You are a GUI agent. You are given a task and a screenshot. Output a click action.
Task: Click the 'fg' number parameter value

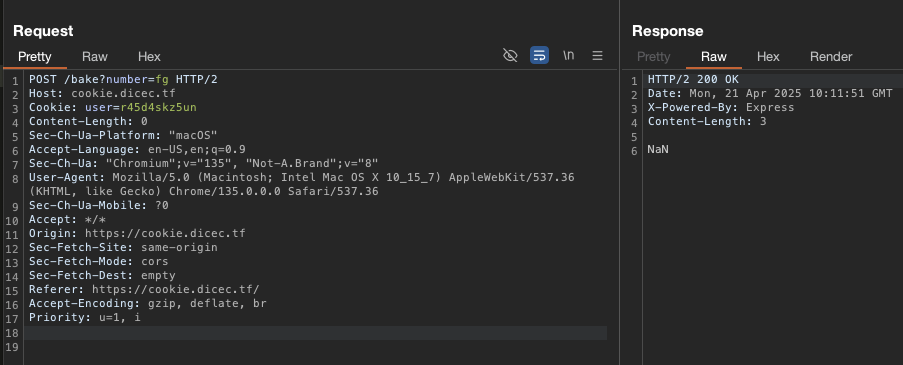pos(162,79)
